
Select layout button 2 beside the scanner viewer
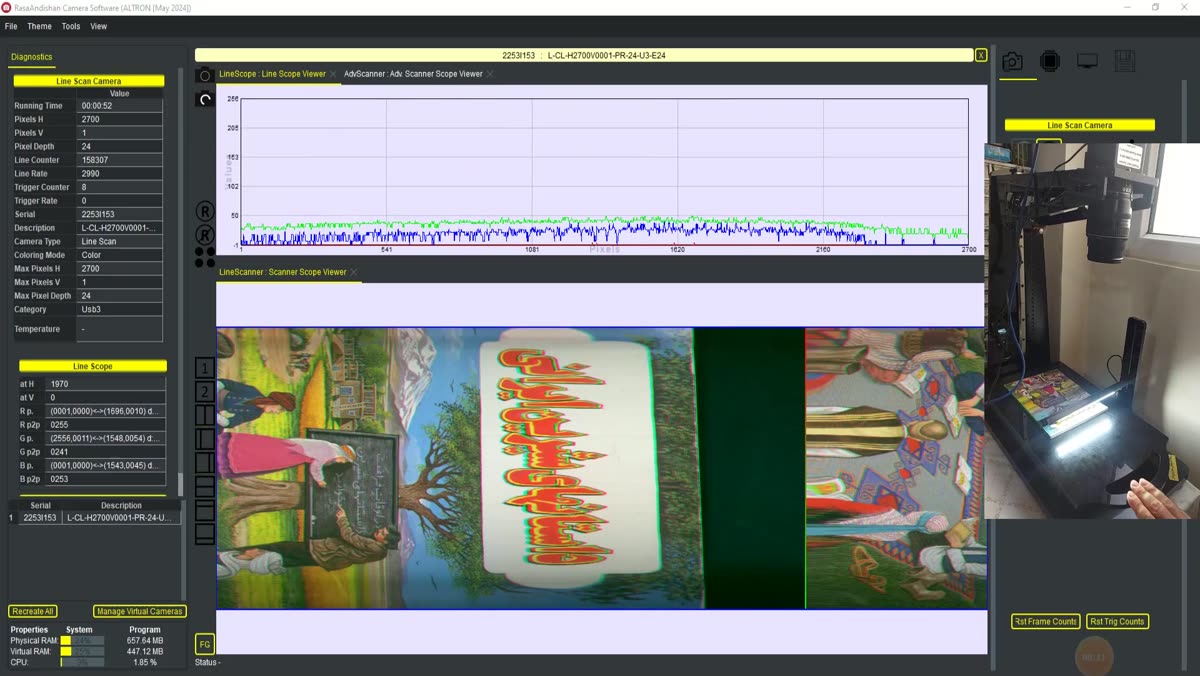click(x=204, y=391)
